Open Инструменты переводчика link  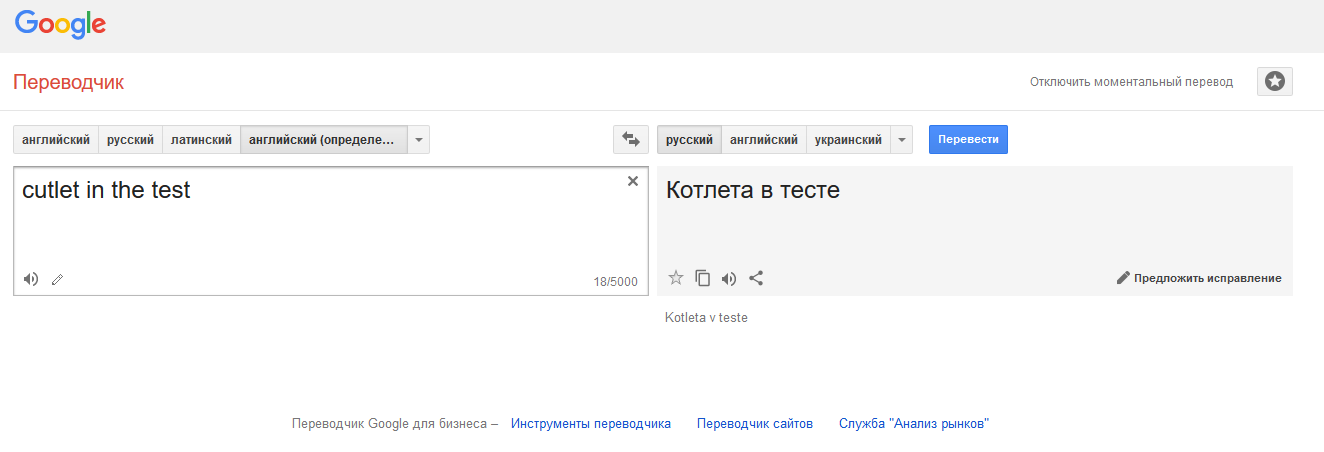click(590, 424)
